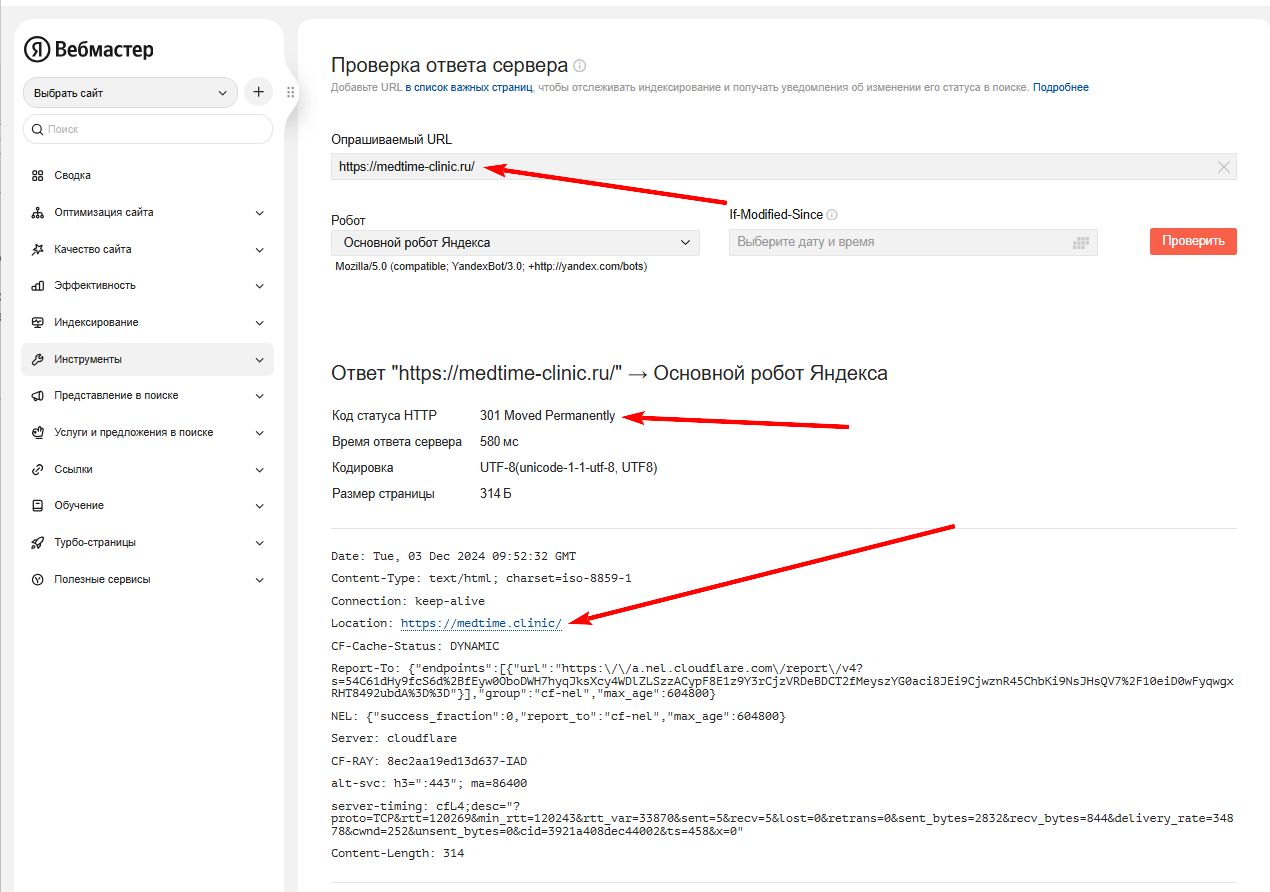Clear the requested URL with X icon
The height and width of the screenshot is (892, 1270).
pos(1224,167)
